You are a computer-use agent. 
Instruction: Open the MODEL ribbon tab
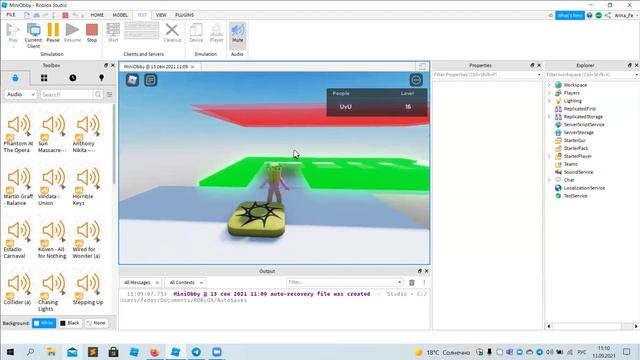click(x=120, y=15)
